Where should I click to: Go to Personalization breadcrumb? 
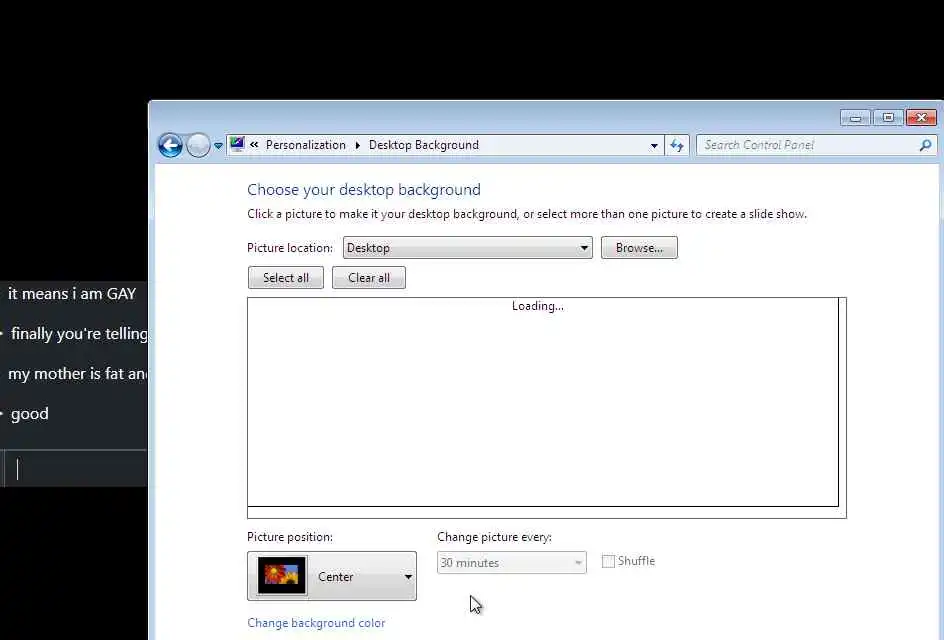[x=306, y=145]
